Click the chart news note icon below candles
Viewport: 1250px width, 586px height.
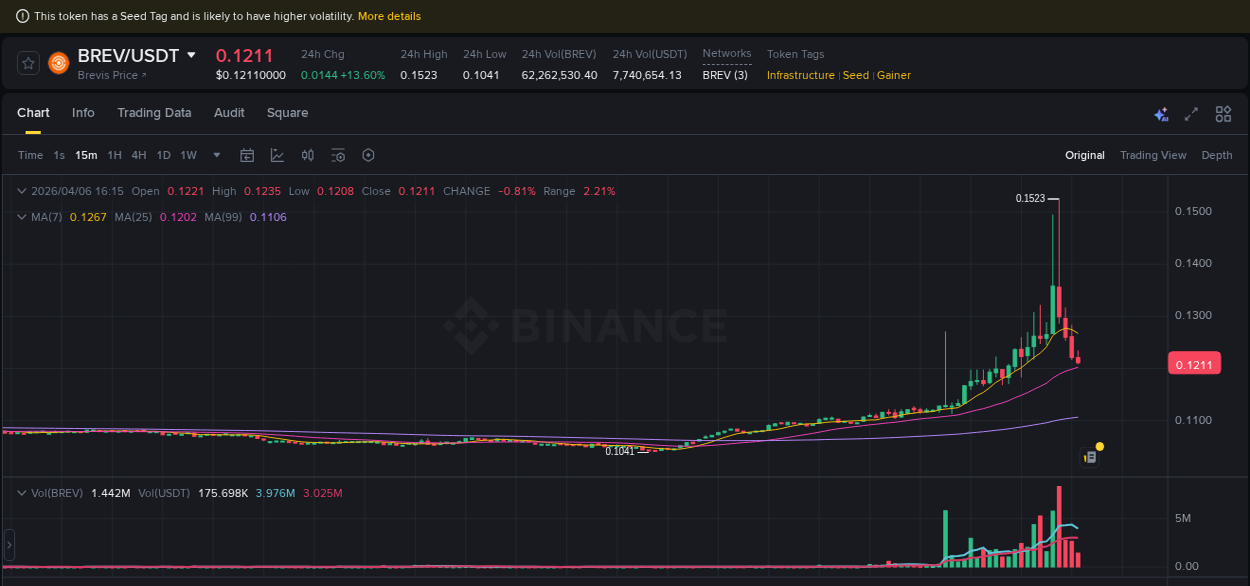pos(1090,456)
